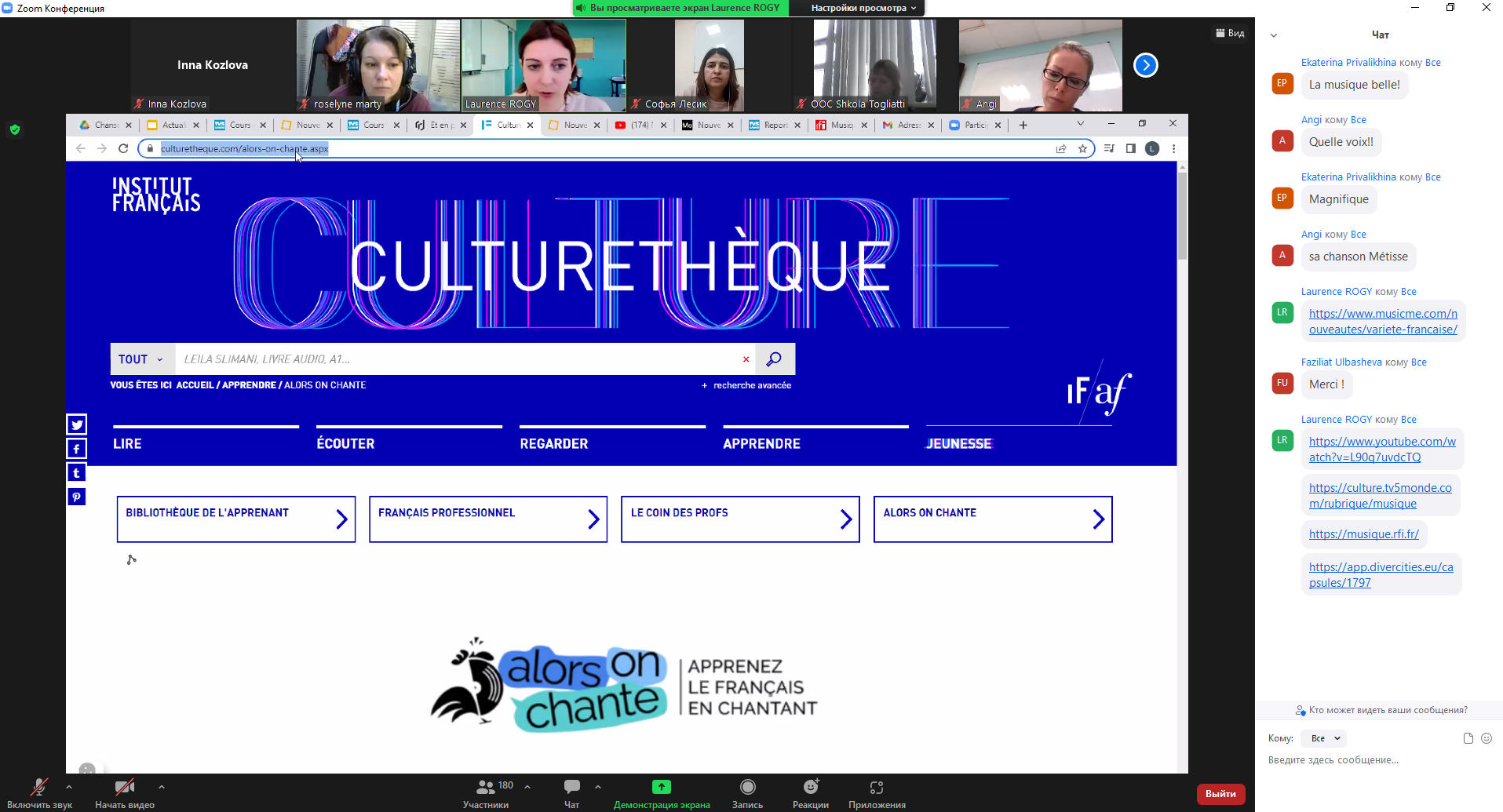Open new browser tab plus button
Viewport: 1503px width, 812px height.
coord(1023,125)
